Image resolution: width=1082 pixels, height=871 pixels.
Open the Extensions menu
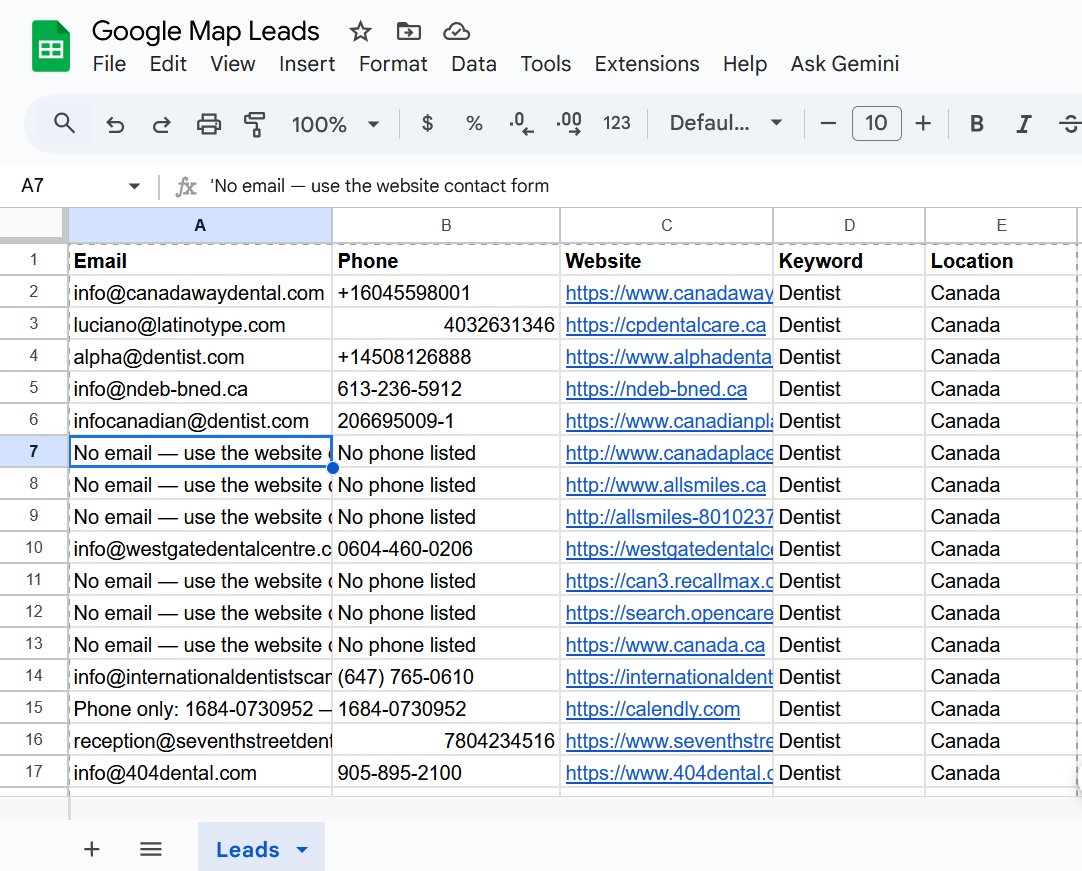(646, 64)
